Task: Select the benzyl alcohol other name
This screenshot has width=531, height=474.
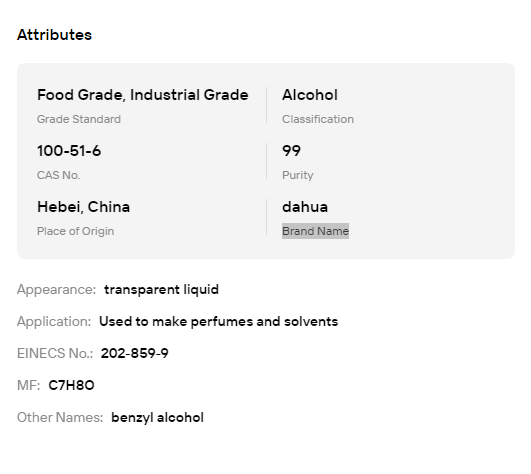Action: tap(157, 417)
